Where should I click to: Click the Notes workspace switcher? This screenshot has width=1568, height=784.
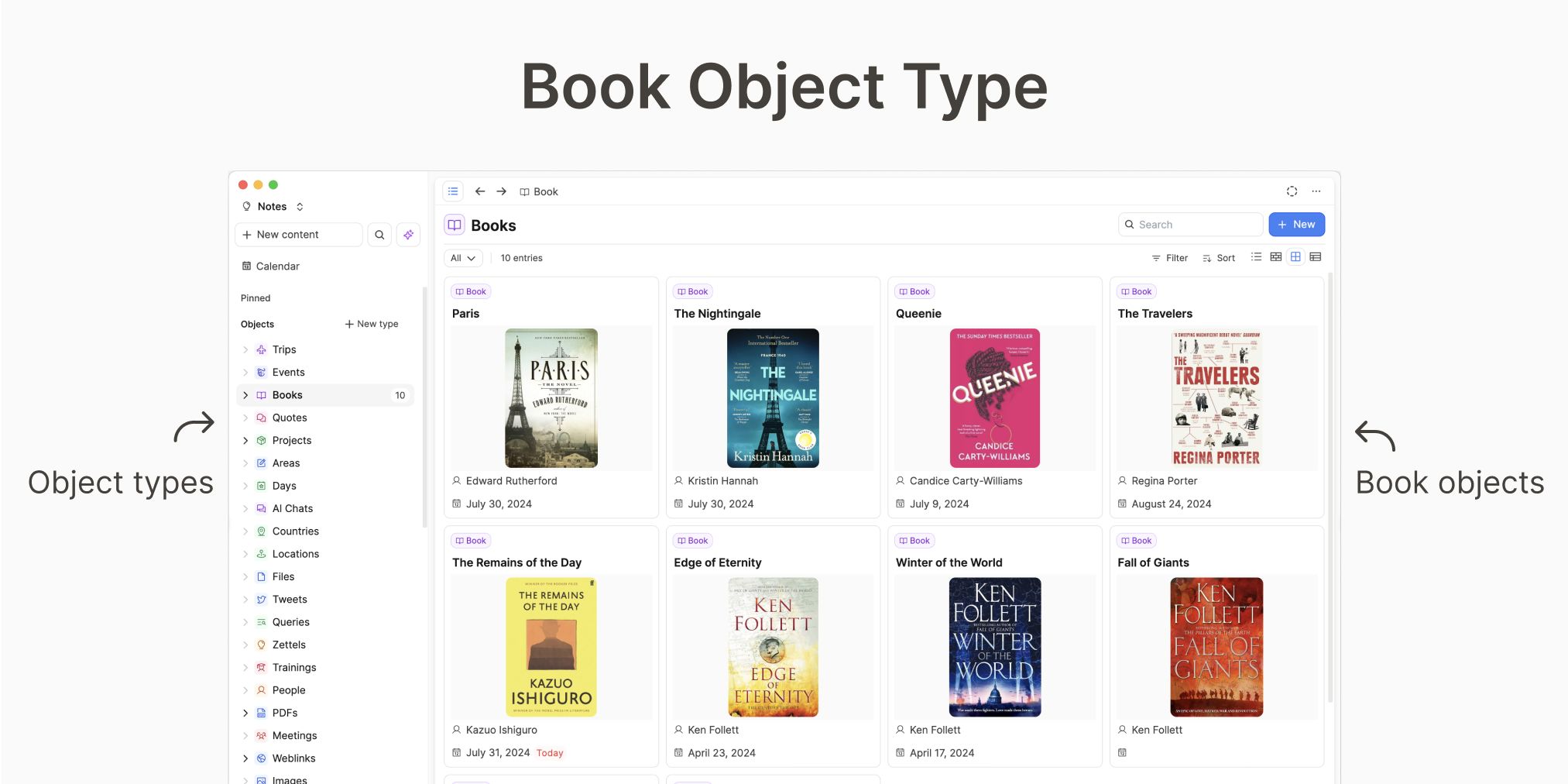tap(272, 206)
